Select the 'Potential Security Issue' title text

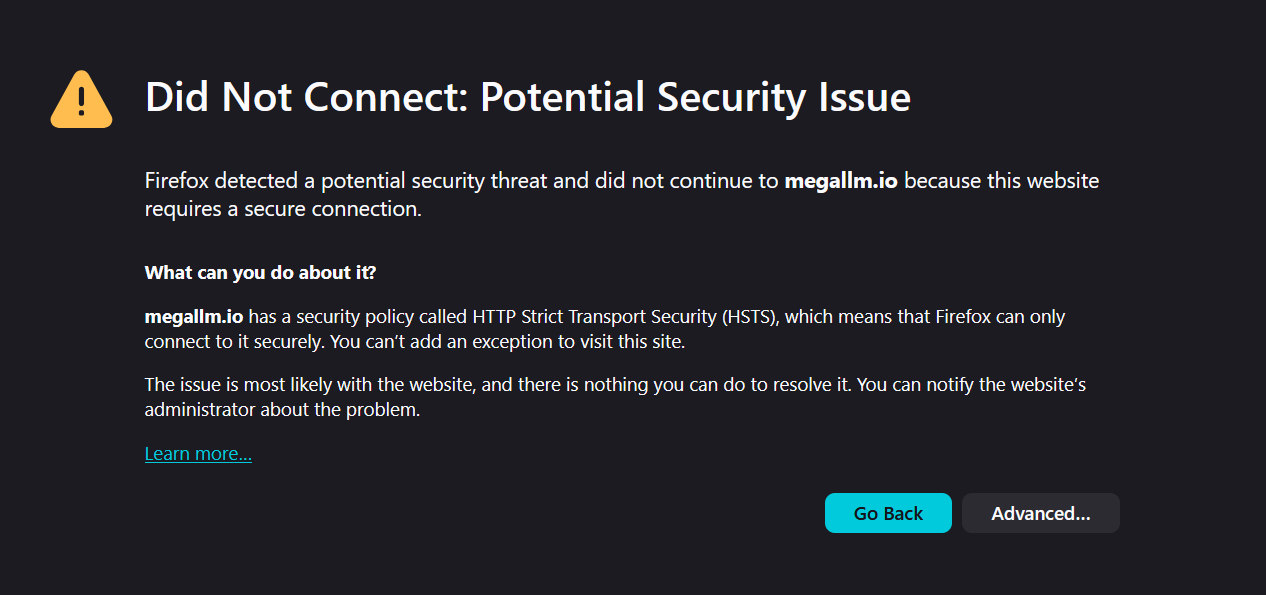[x=695, y=98]
